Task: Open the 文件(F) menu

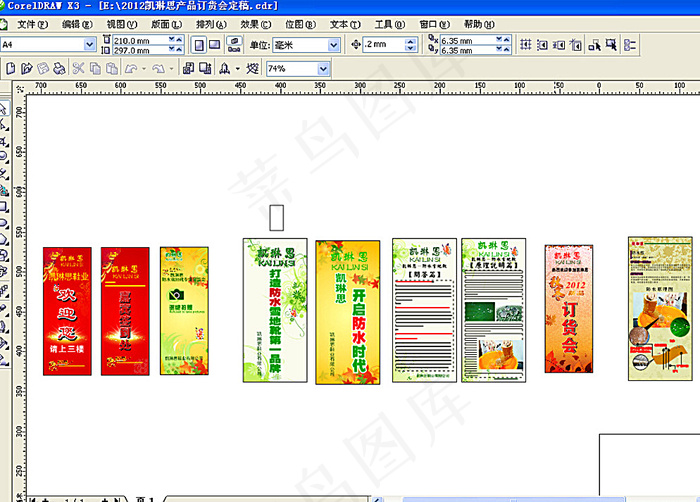Action: tap(33, 24)
